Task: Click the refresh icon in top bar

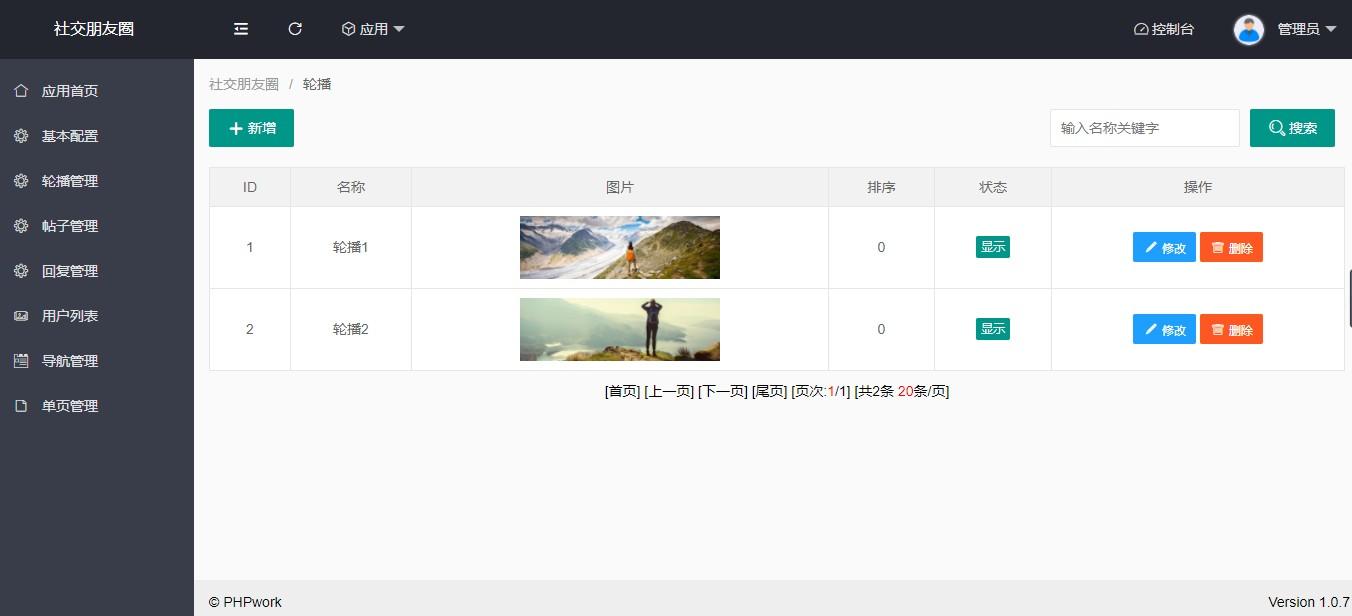Action: (x=295, y=29)
